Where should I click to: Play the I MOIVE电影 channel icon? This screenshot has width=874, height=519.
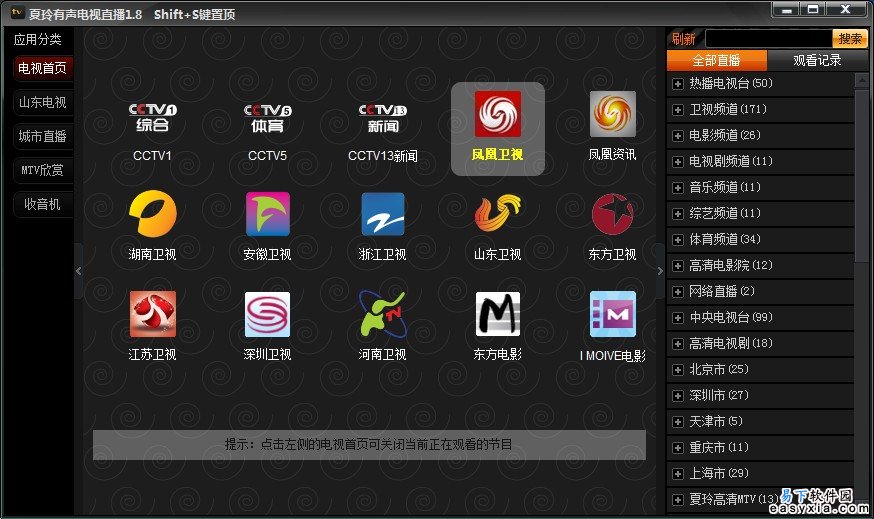(613, 314)
